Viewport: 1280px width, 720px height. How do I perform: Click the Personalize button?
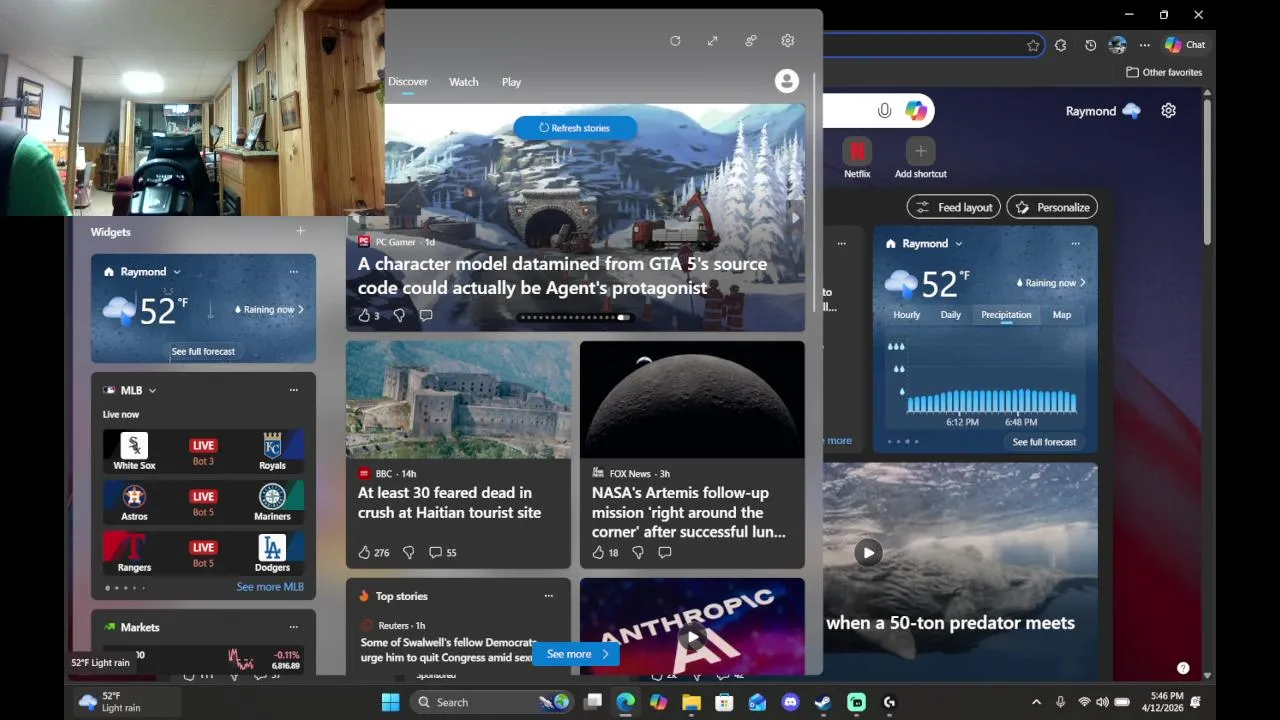coord(1052,207)
